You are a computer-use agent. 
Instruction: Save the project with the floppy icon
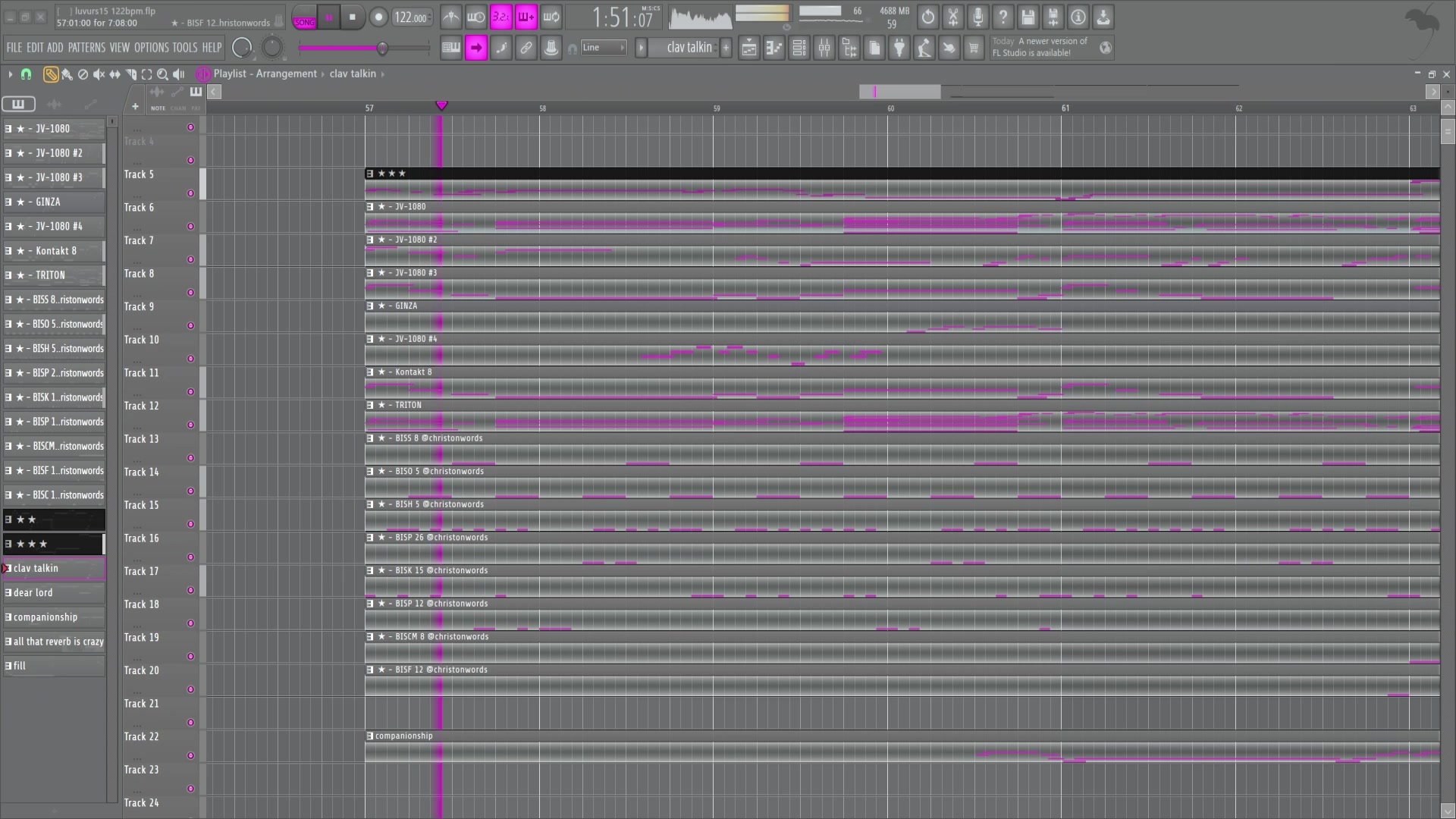click(x=1028, y=17)
